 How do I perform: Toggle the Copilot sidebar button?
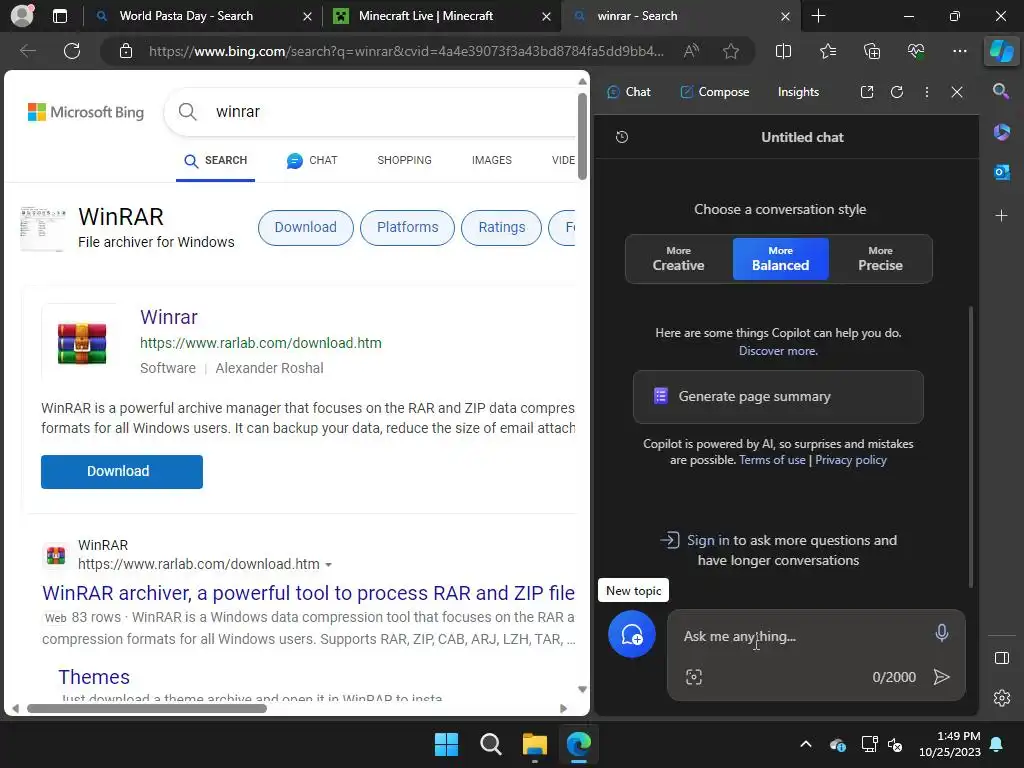tap(1001, 51)
